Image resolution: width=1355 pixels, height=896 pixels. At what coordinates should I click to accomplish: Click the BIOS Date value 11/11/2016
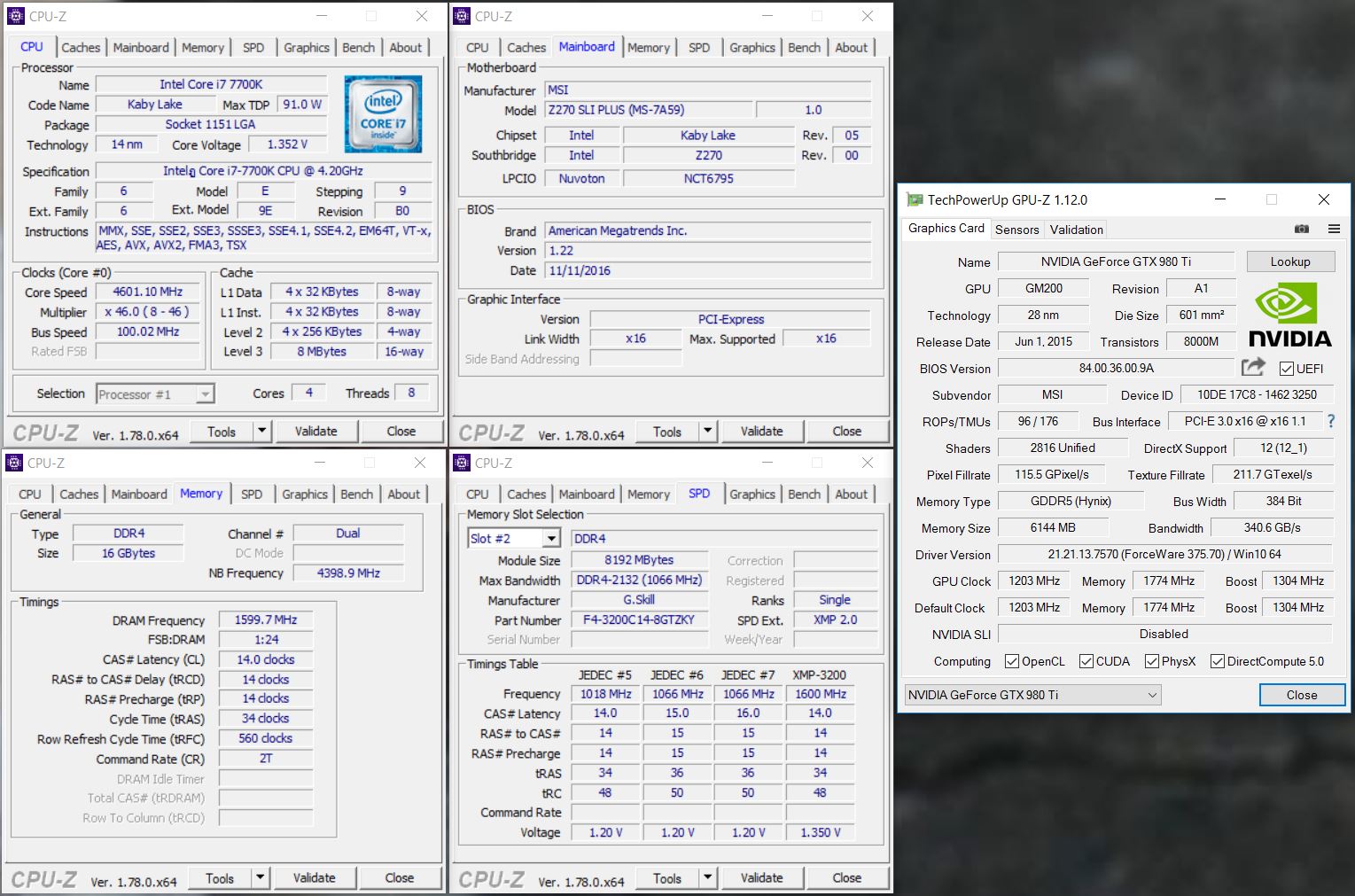(x=708, y=270)
